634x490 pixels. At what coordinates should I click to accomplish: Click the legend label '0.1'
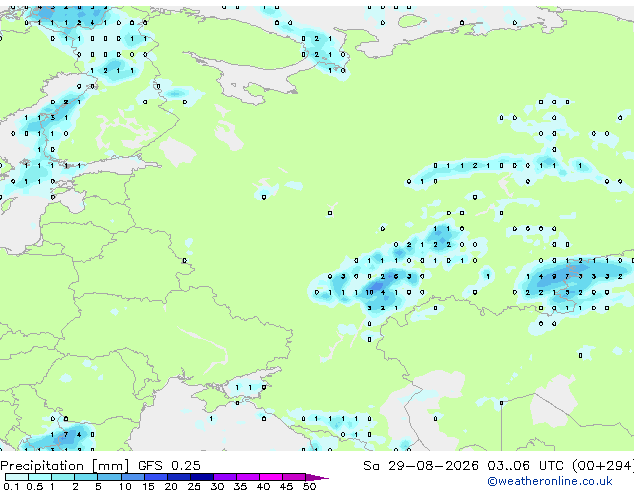(11, 486)
